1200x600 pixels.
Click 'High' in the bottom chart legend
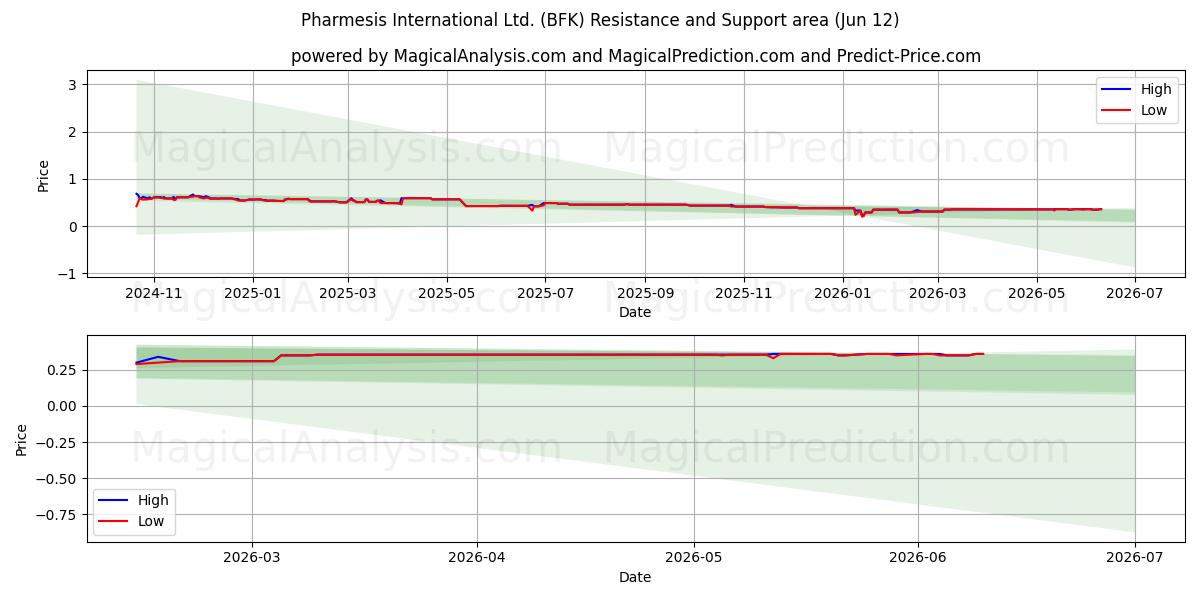point(153,500)
